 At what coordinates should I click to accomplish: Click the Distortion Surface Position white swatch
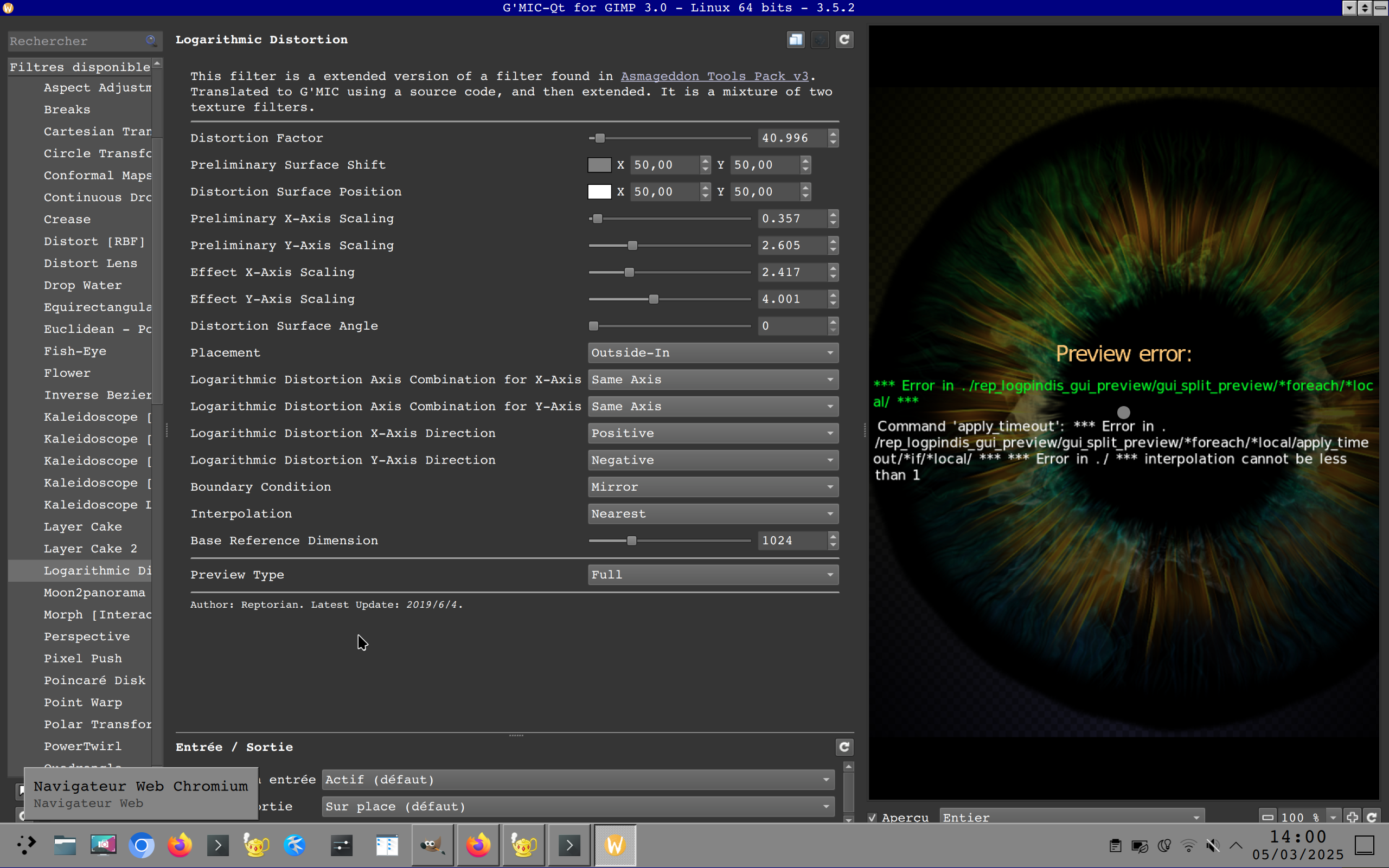point(599,192)
